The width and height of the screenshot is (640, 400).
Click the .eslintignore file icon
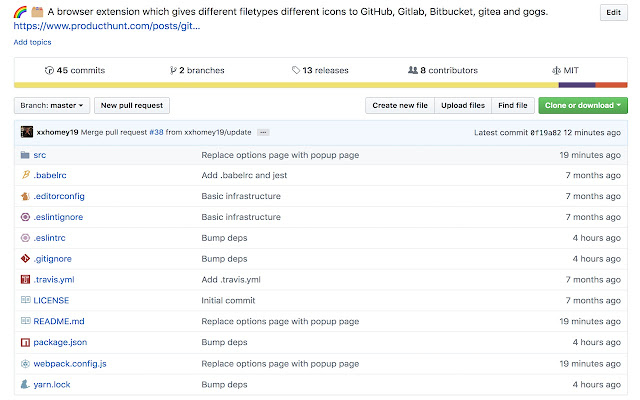click(x=25, y=217)
